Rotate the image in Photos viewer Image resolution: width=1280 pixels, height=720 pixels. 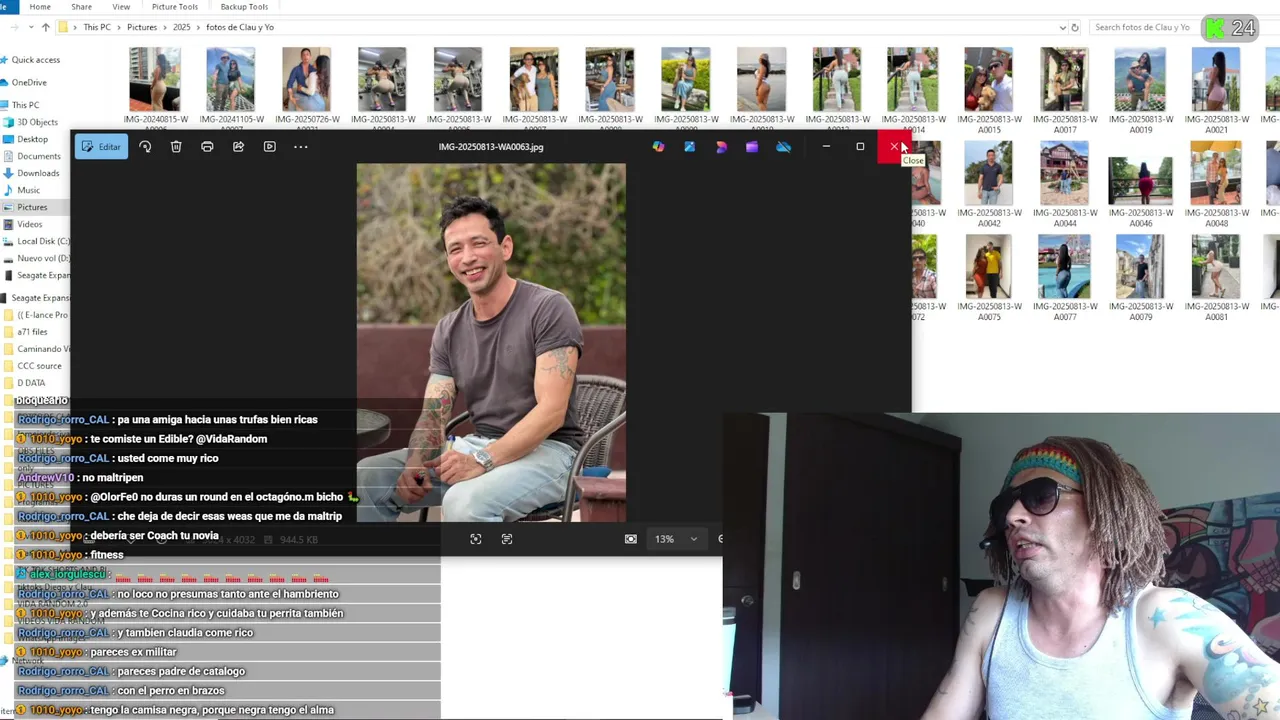point(145,147)
